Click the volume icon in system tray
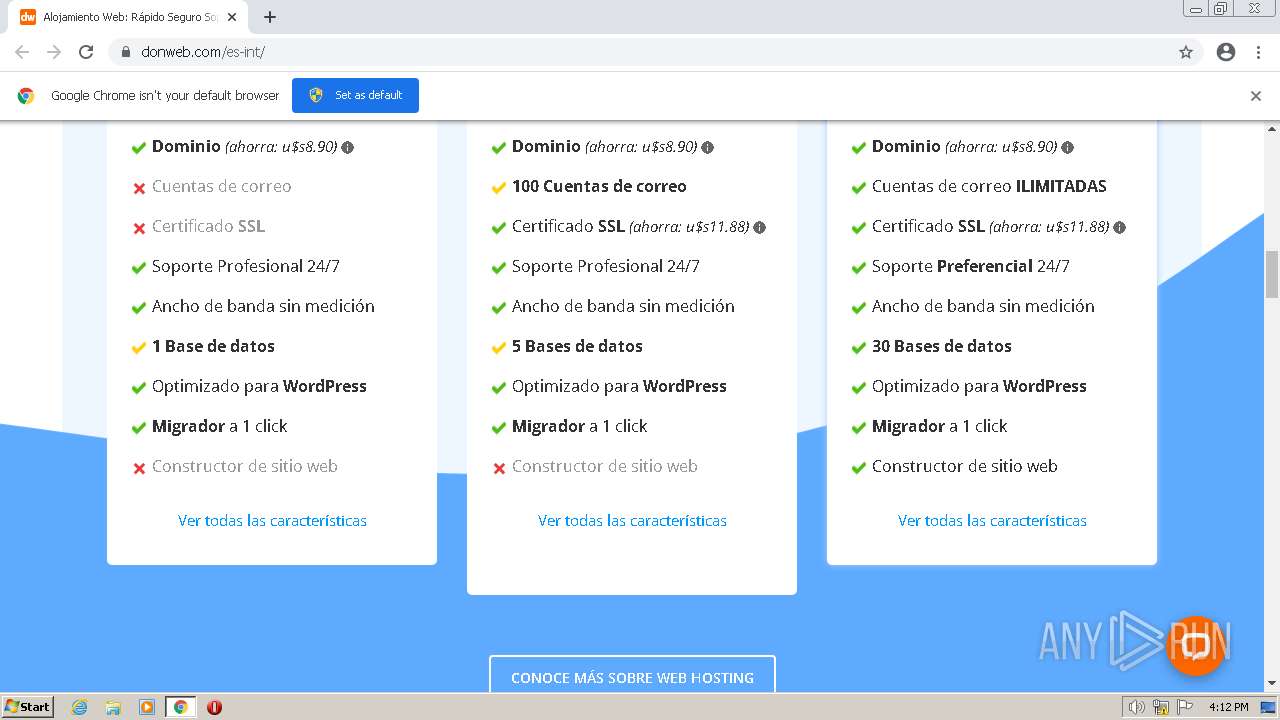Screen dimensions: 1280x720 1136,707
